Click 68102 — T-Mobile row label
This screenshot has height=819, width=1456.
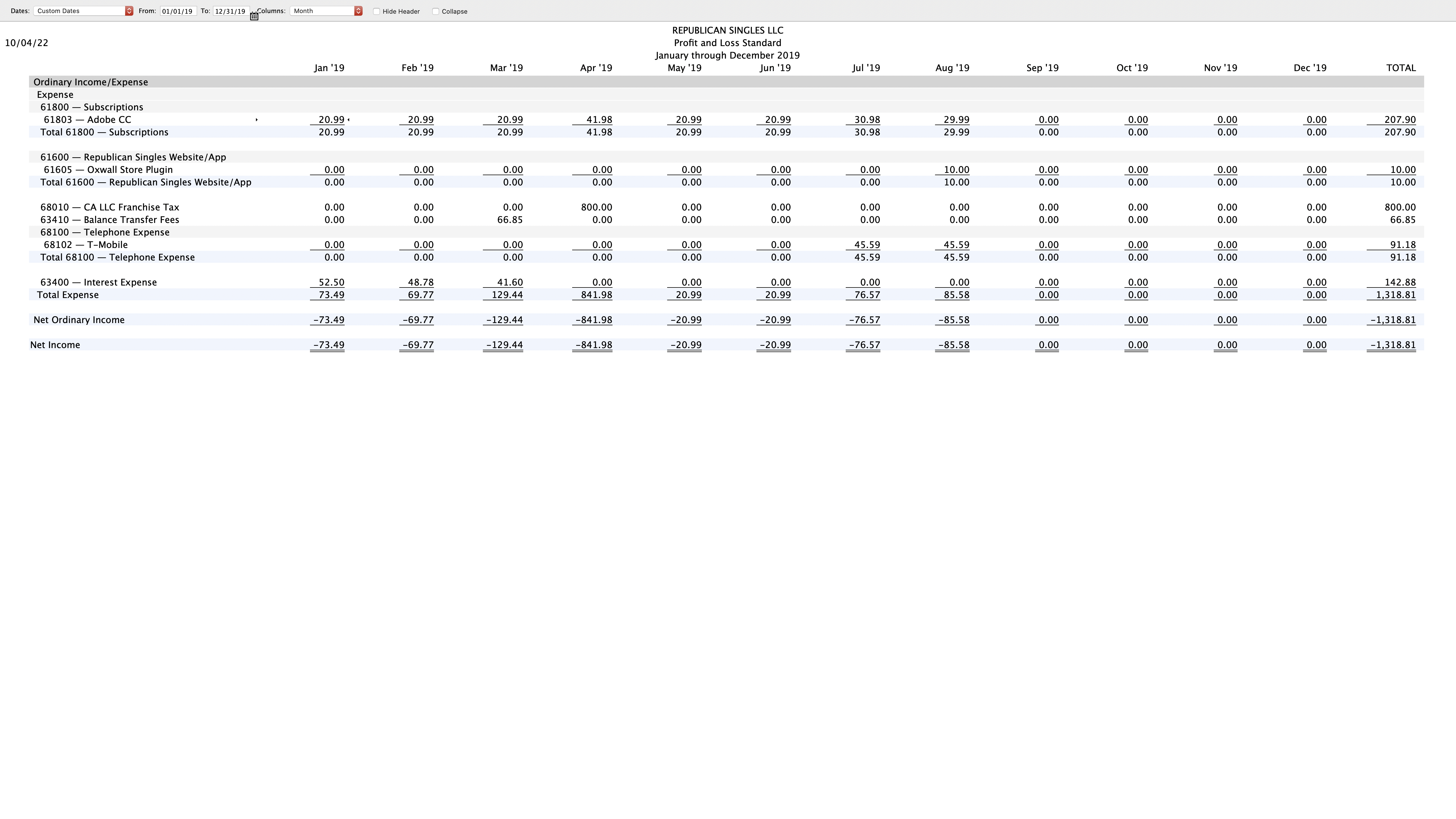86,245
